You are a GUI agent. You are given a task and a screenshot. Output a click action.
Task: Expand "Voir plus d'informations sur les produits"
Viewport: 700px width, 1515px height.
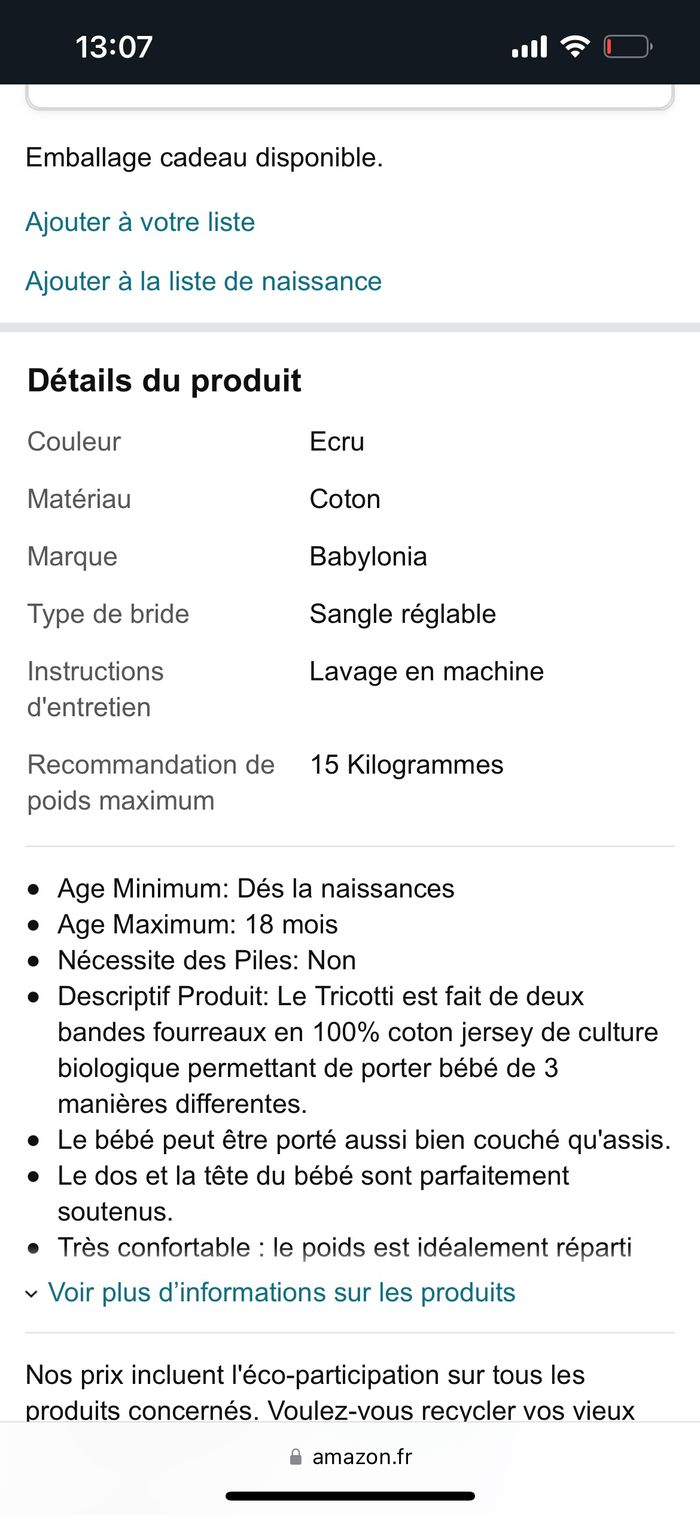[281, 1292]
